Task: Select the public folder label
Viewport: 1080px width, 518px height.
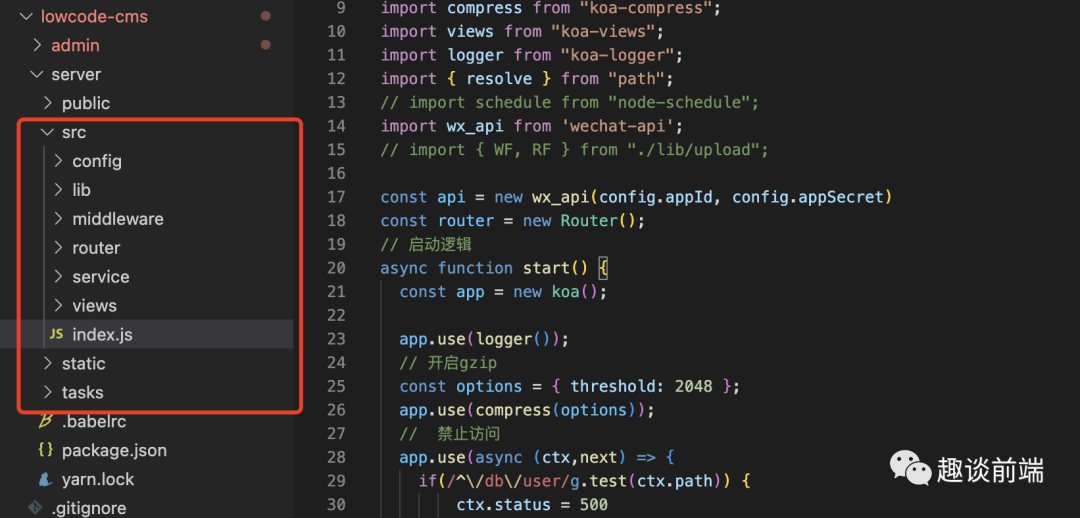Action: (x=86, y=103)
